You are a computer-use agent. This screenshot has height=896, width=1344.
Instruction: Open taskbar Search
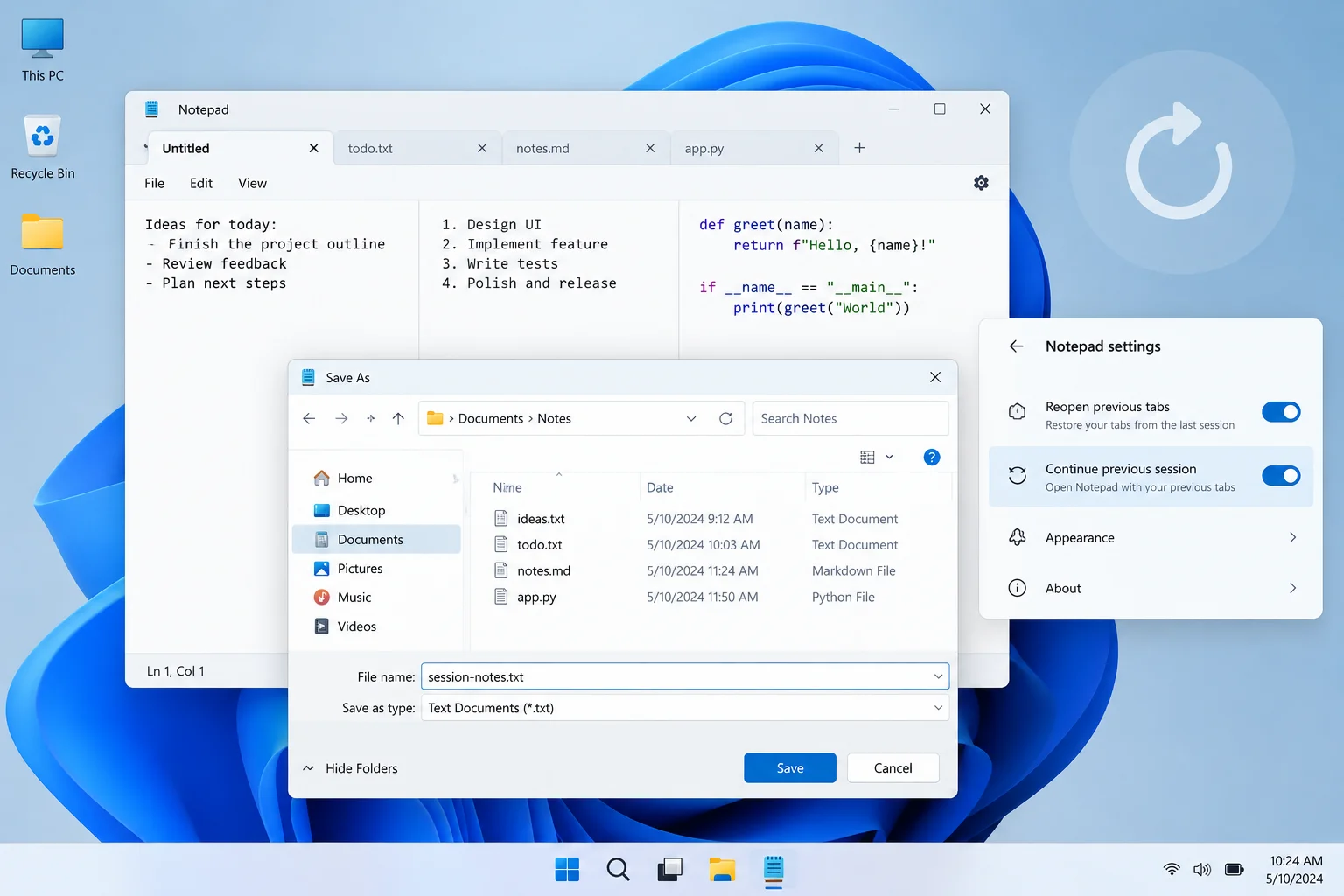(x=618, y=869)
